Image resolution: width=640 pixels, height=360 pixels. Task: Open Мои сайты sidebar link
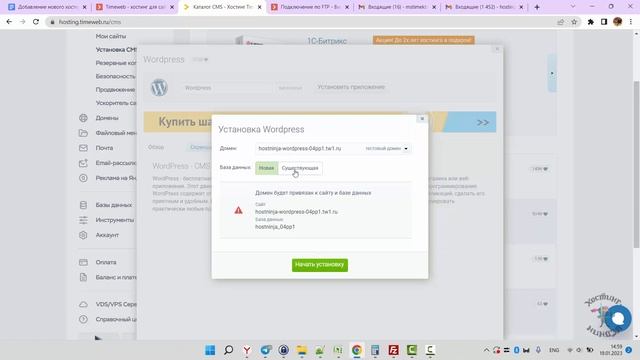[x=111, y=36]
